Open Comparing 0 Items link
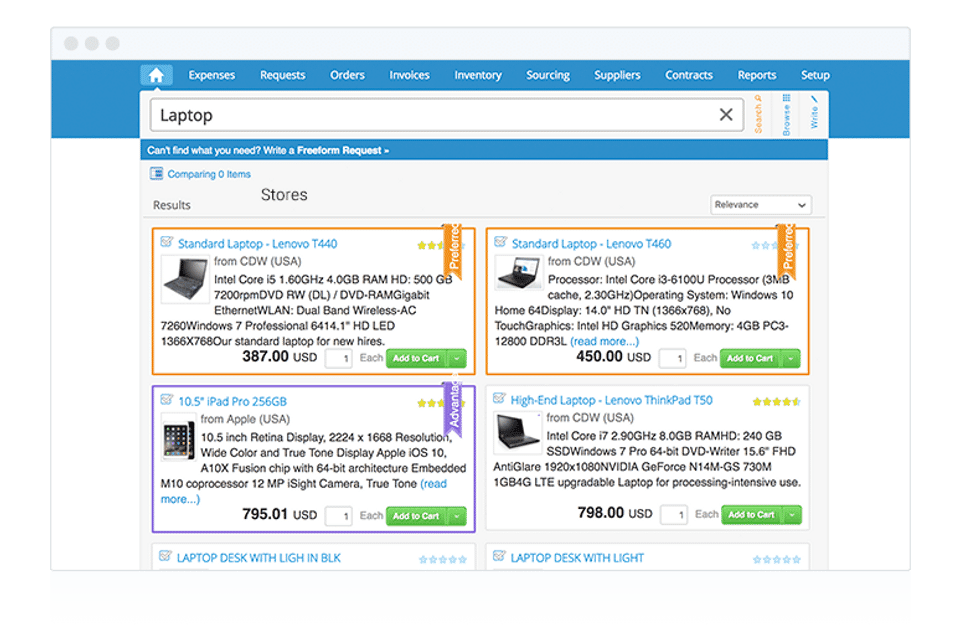The width and height of the screenshot is (960, 639). [209, 174]
